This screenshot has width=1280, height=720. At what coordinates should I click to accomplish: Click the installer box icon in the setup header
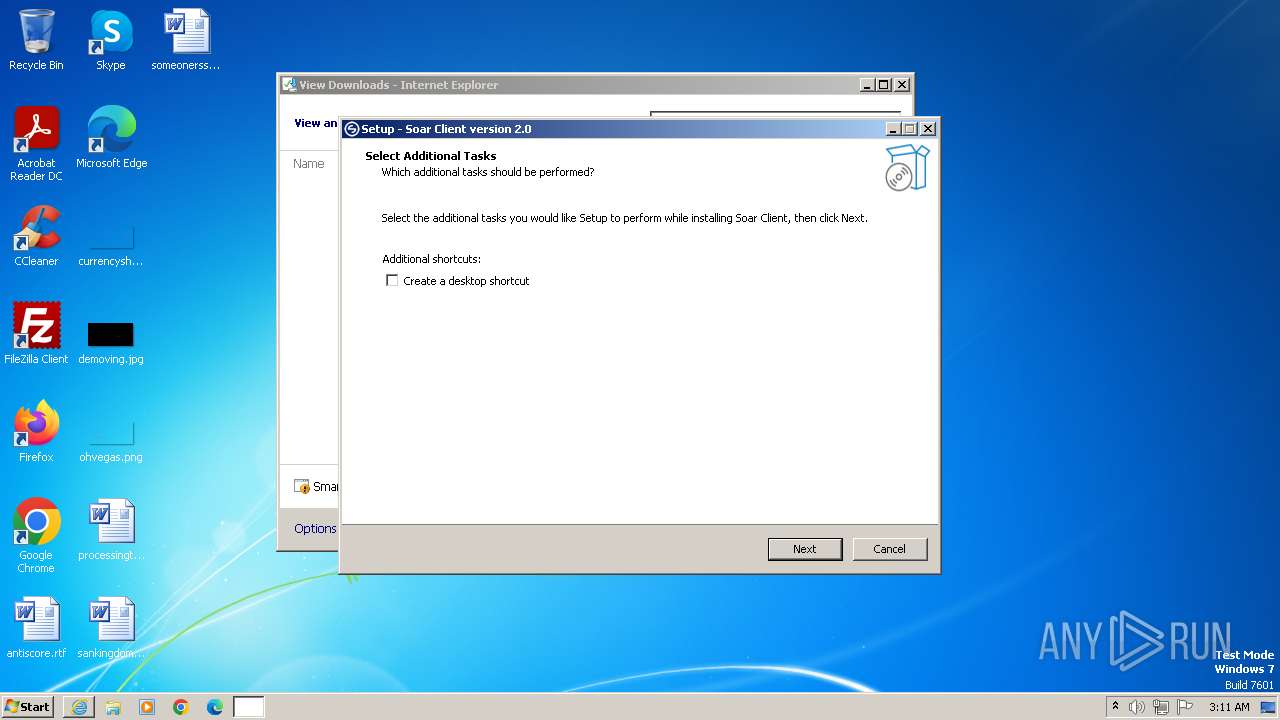point(907,168)
